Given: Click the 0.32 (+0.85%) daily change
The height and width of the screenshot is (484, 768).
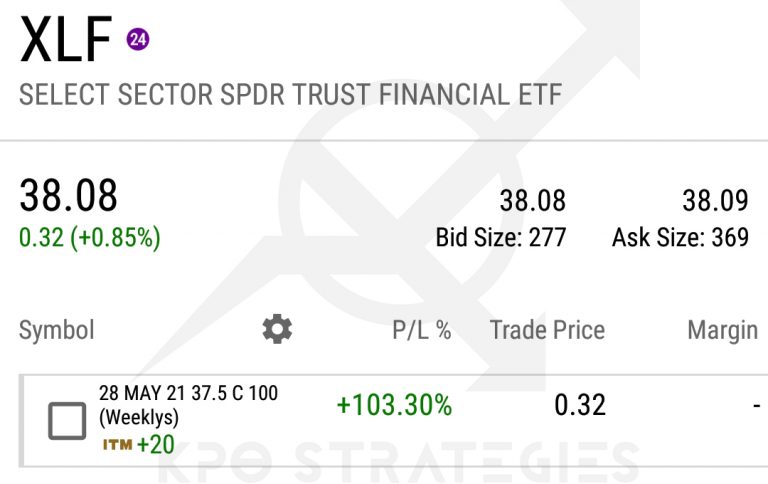Looking at the screenshot, I should [x=90, y=238].
